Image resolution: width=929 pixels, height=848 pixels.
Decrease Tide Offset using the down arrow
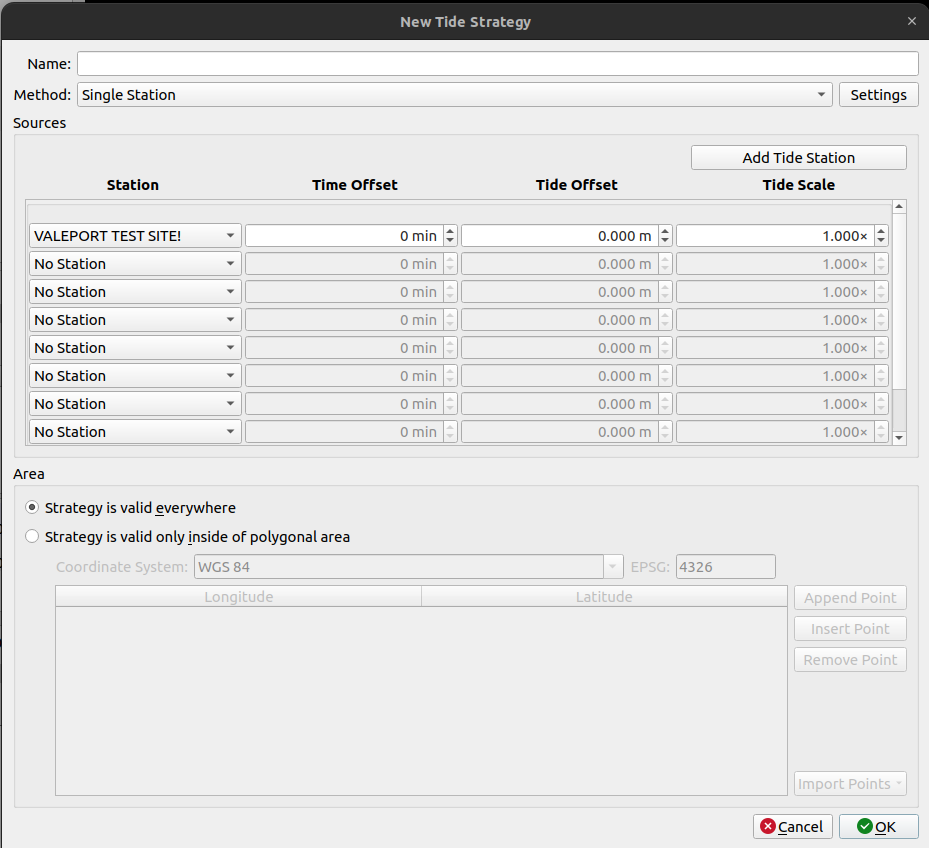[x=666, y=241]
